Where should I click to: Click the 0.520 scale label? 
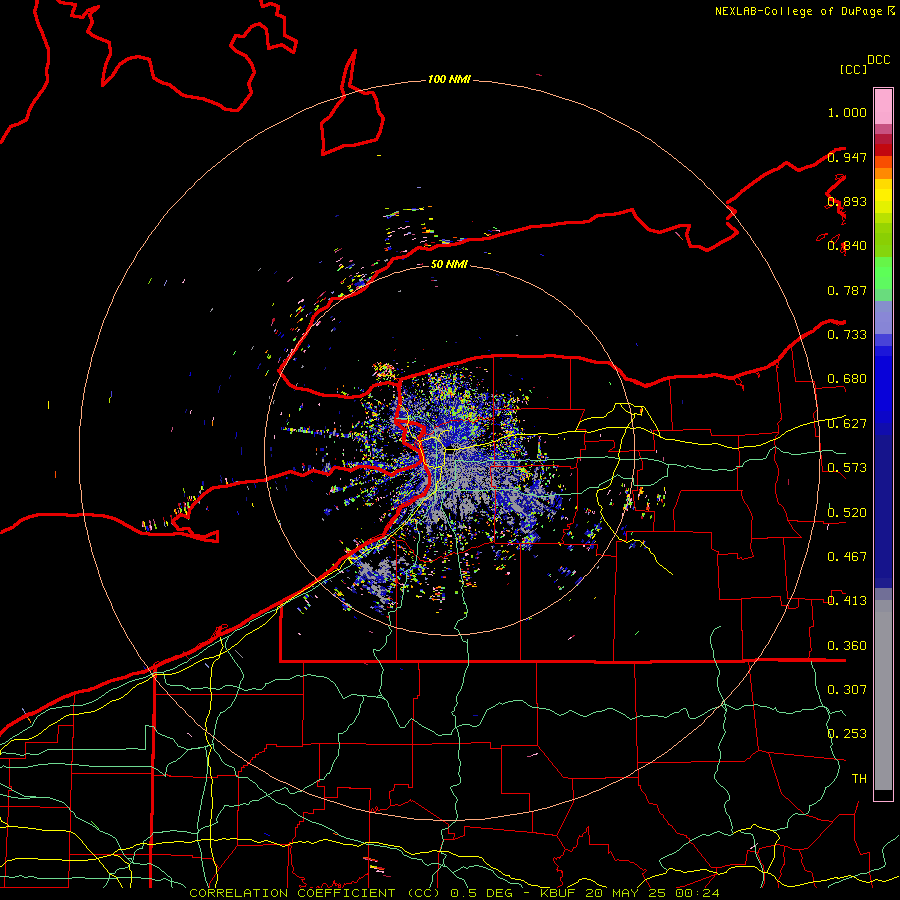(847, 512)
